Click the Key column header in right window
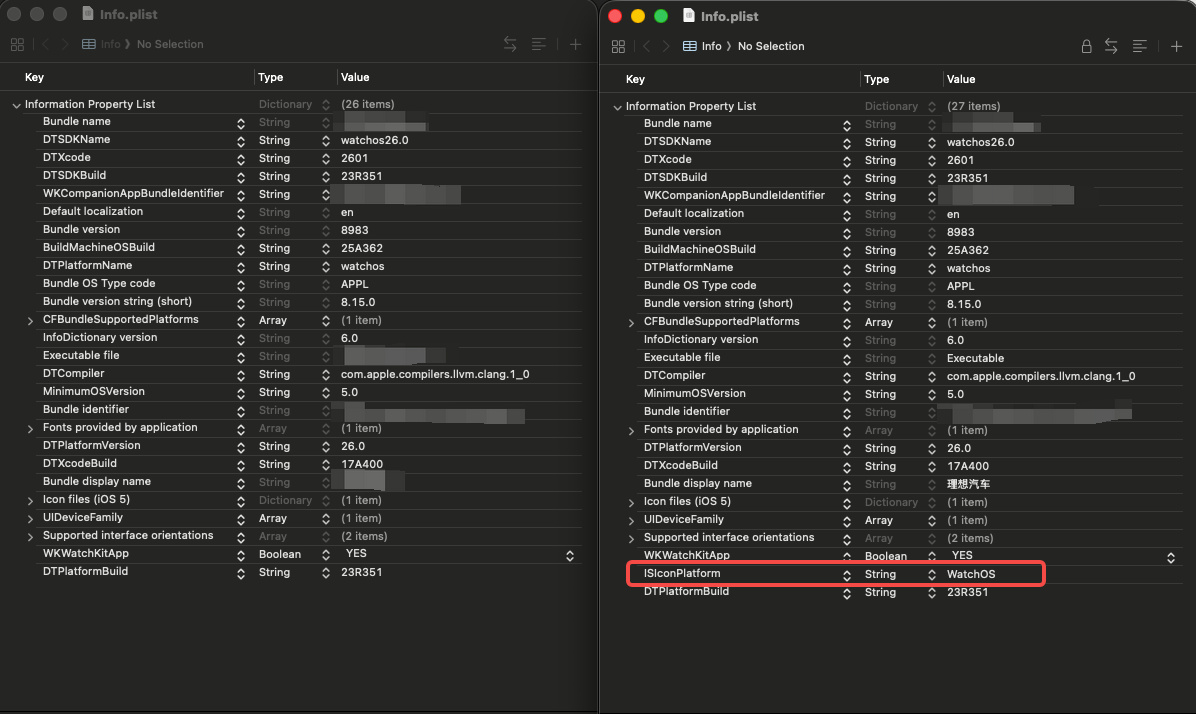The image size is (1196, 714). tap(635, 79)
